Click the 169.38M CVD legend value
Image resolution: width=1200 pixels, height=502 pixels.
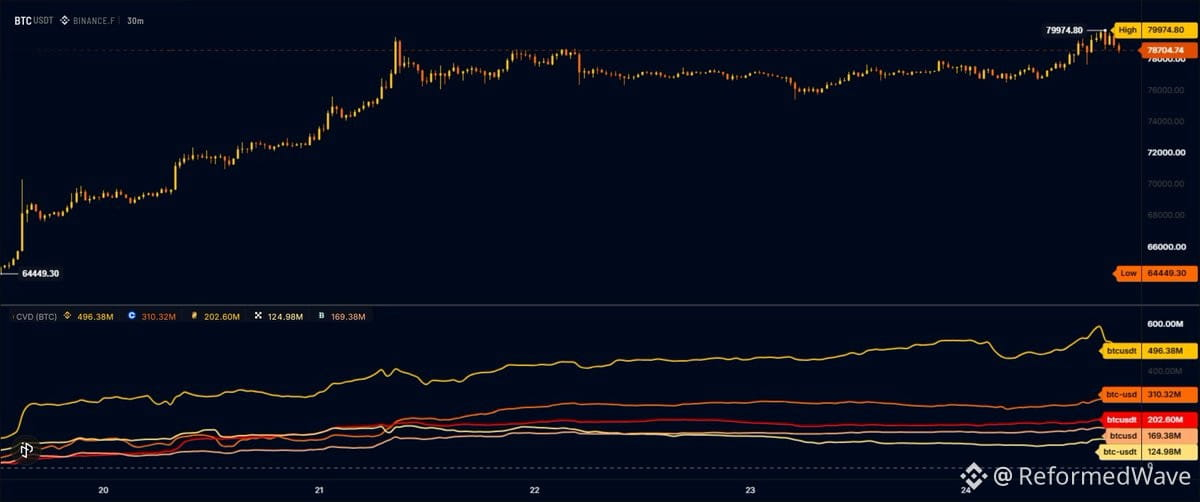click(x=348, y=316)
